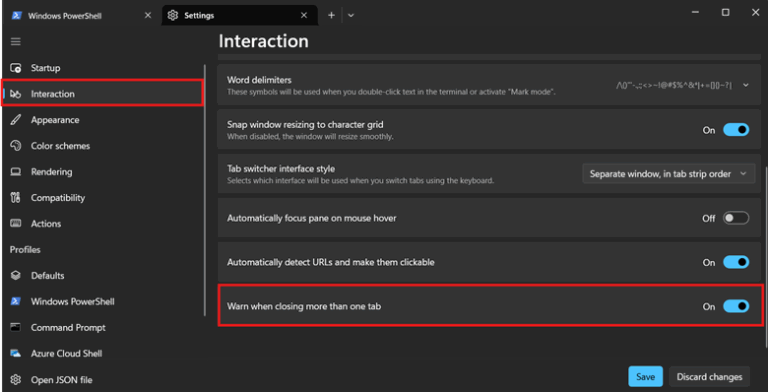Screen dimensions: 768x392
Task: Go to Startup settings page
Action: pos(103,68)
